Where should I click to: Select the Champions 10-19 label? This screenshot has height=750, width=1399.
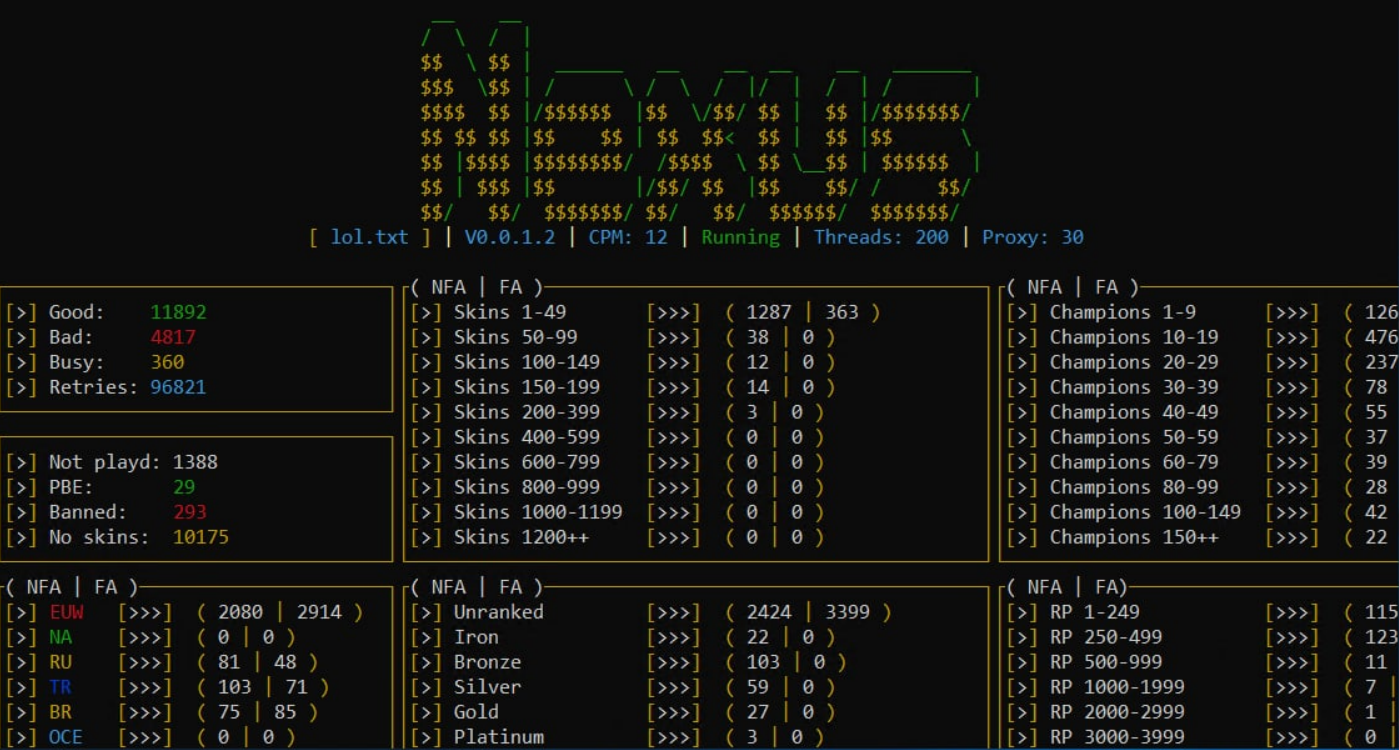click(x=1134, y=337)
